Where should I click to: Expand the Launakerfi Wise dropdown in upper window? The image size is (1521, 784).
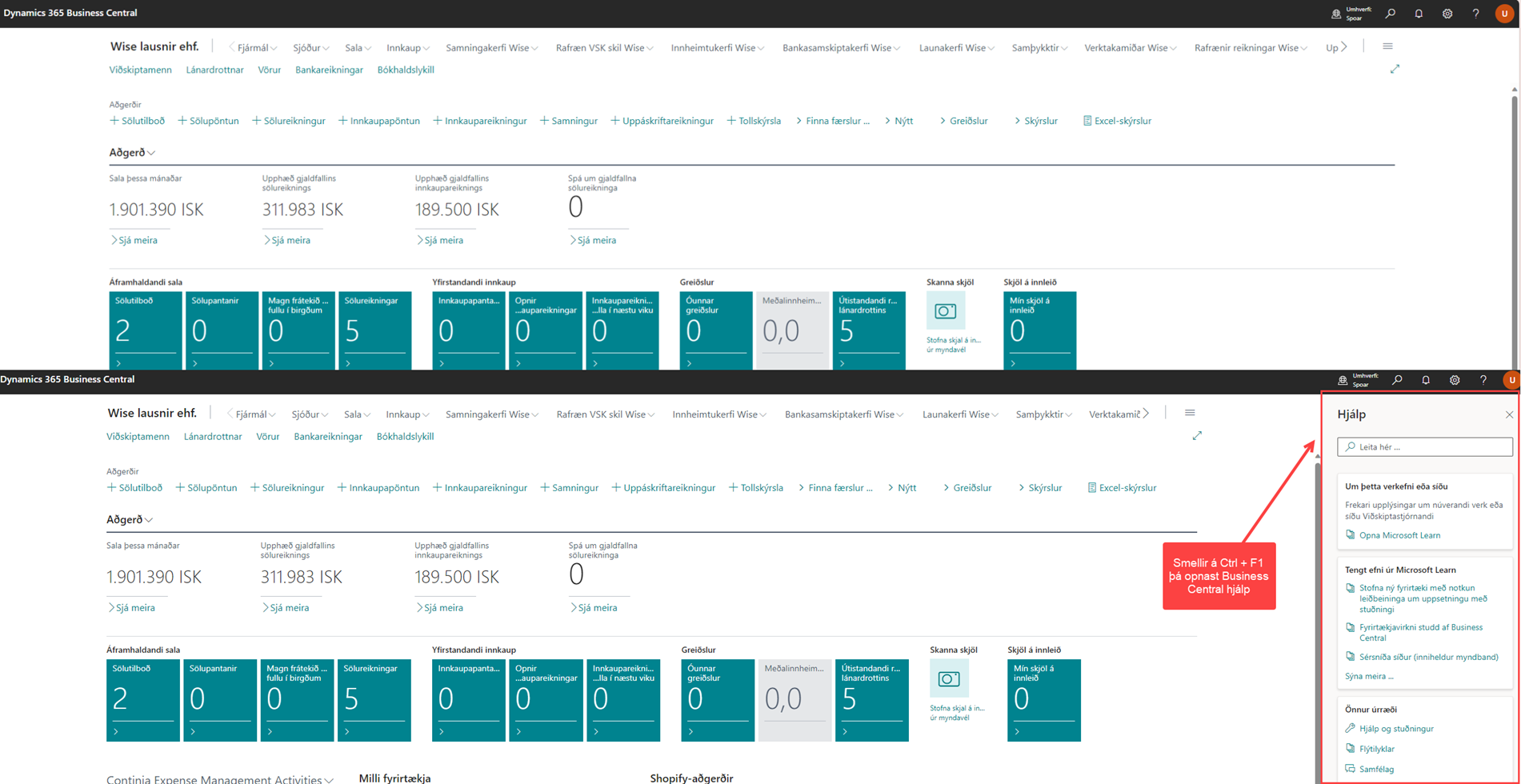[956, 48]
